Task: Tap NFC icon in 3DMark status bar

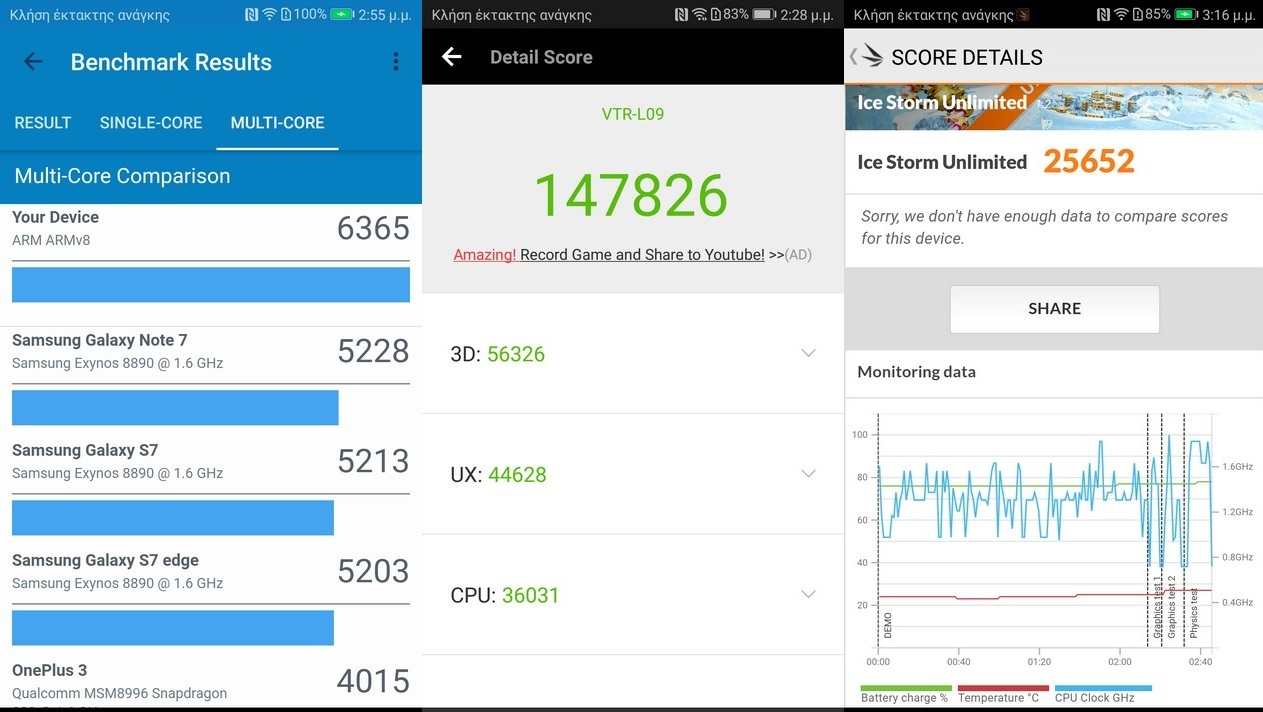Action: 1103,15
